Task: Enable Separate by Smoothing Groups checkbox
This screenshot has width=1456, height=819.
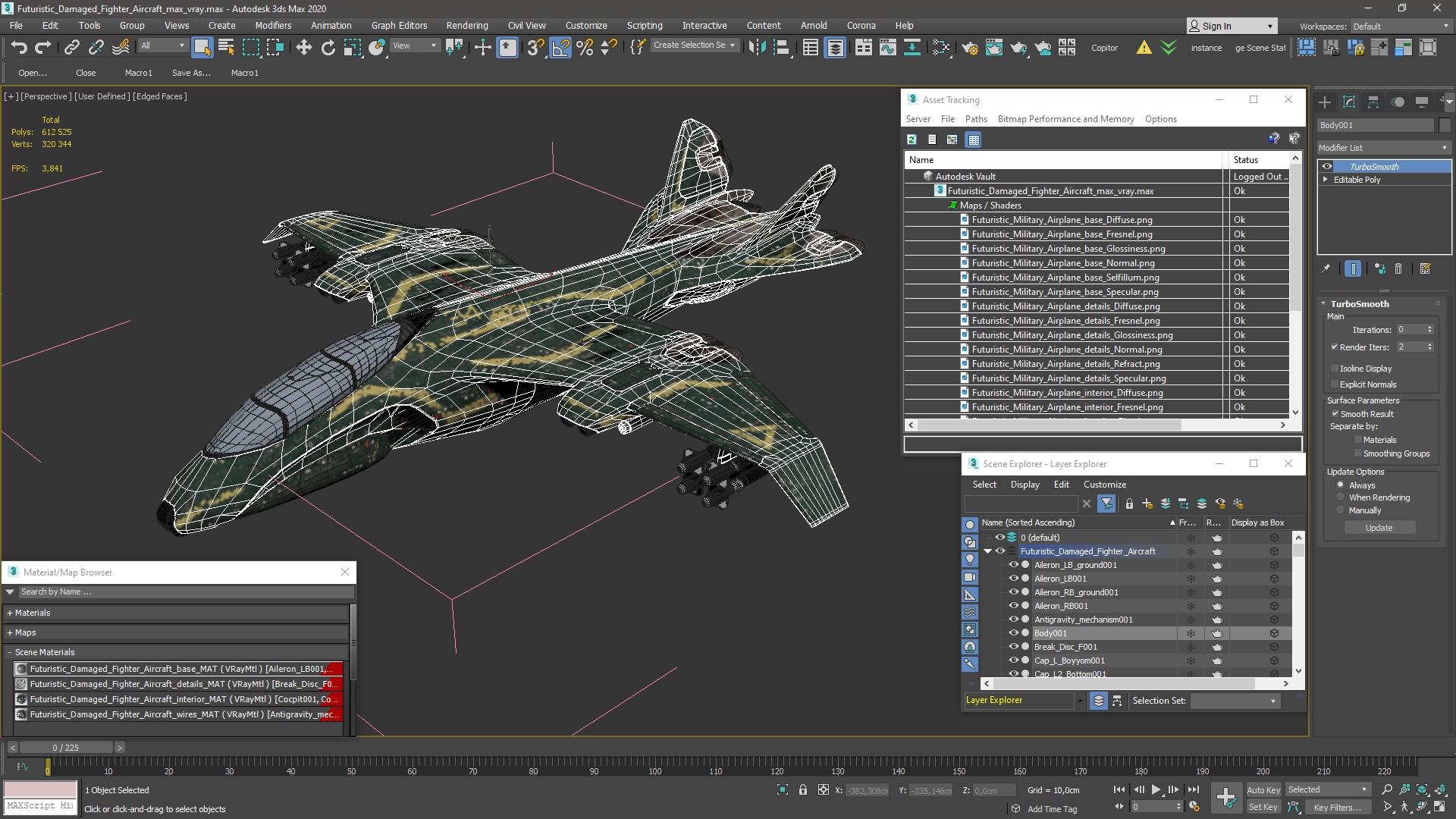Action: (1357, 453)
